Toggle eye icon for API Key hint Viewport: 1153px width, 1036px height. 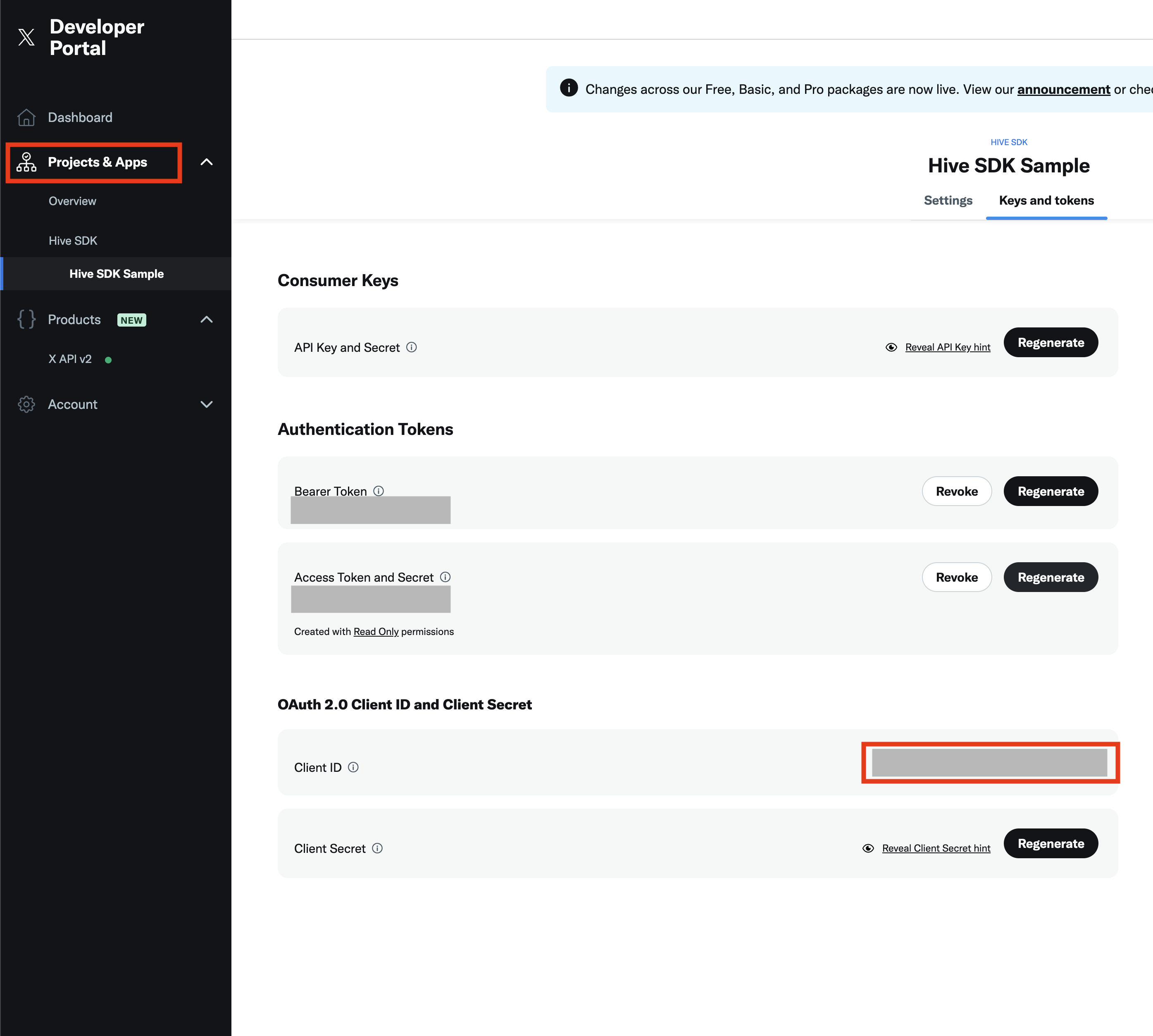pyautogui.click(x=891, y=347)
